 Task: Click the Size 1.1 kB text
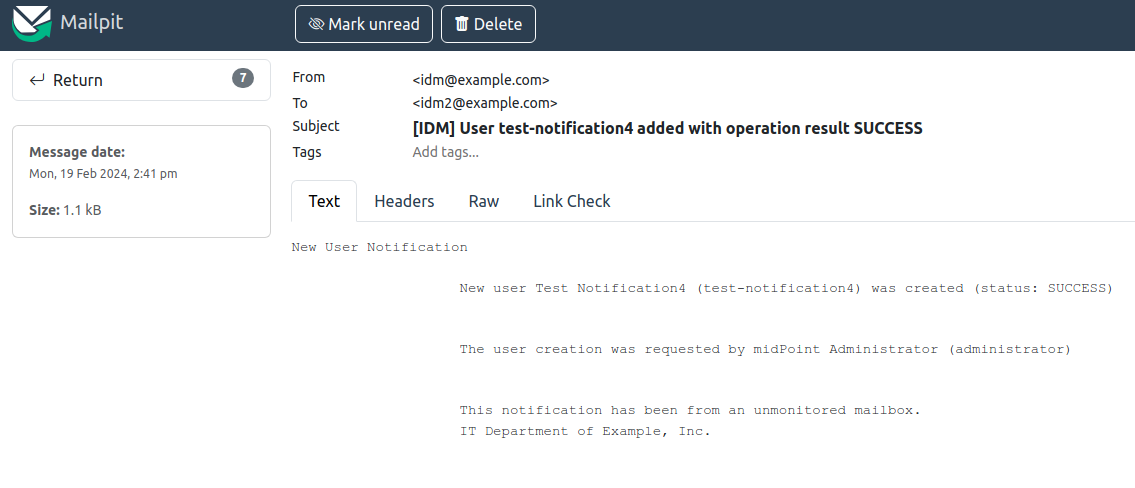point(65,211)
